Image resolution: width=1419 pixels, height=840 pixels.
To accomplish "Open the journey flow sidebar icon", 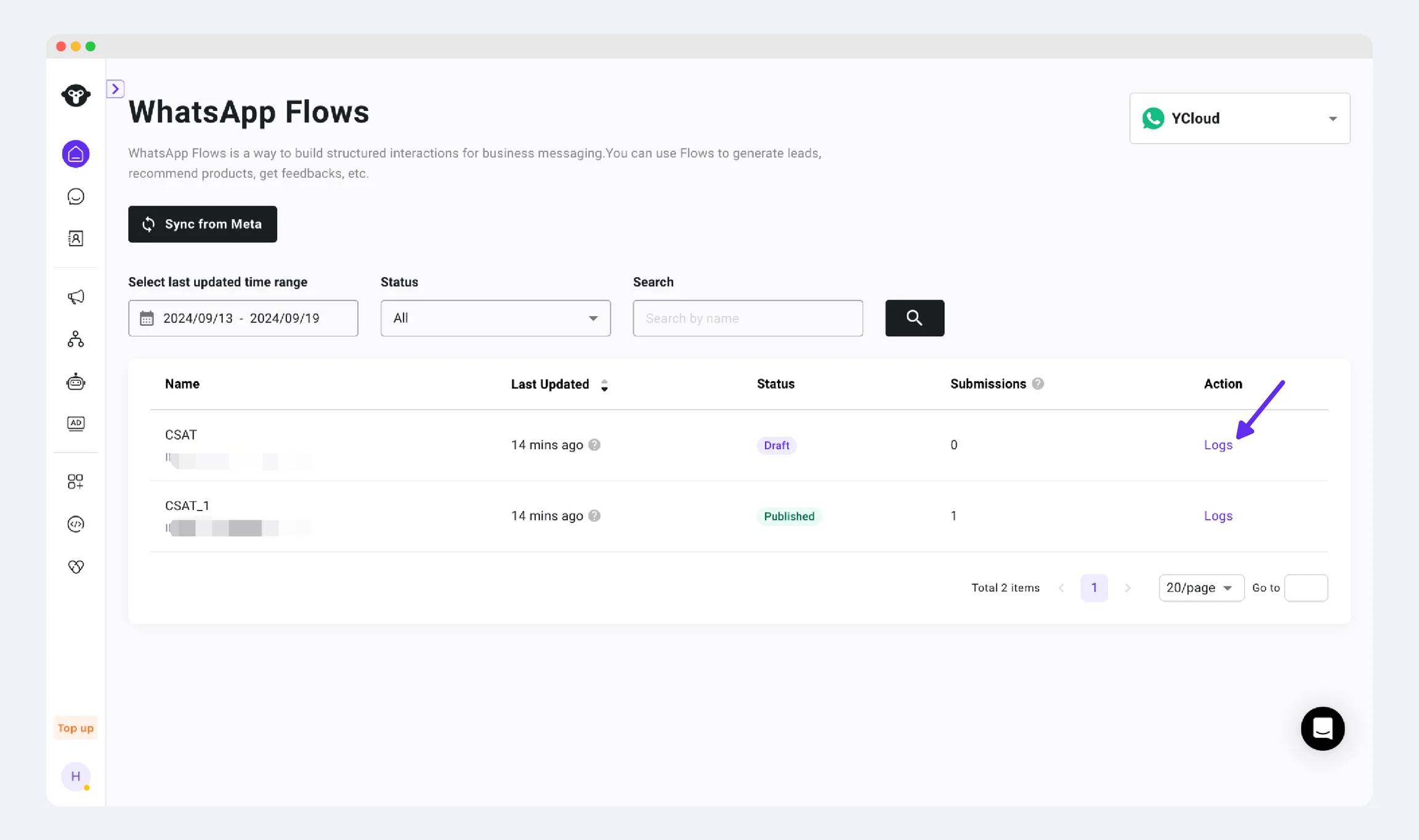I will [76, 339].
